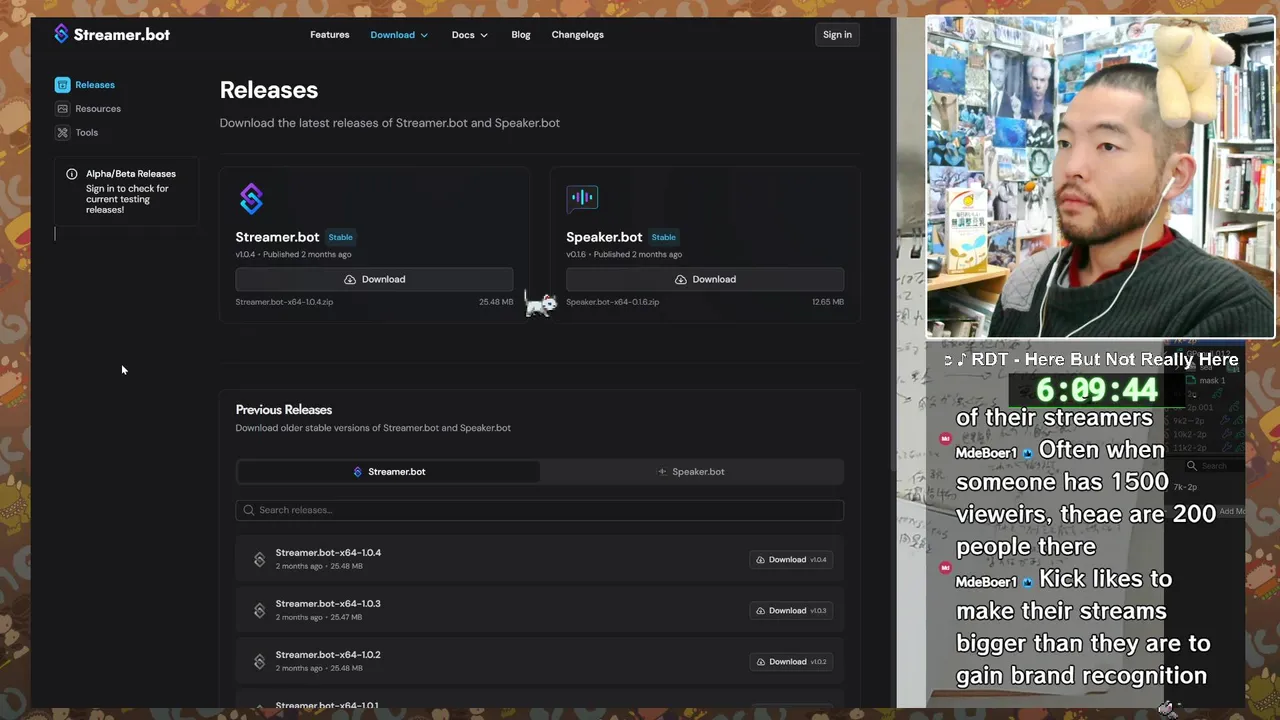Image resolution: width=1280 pixels, height=720 pixels.
Task: Download Speaker.bot v0.1.6 stable release
Action: point(705,279)
